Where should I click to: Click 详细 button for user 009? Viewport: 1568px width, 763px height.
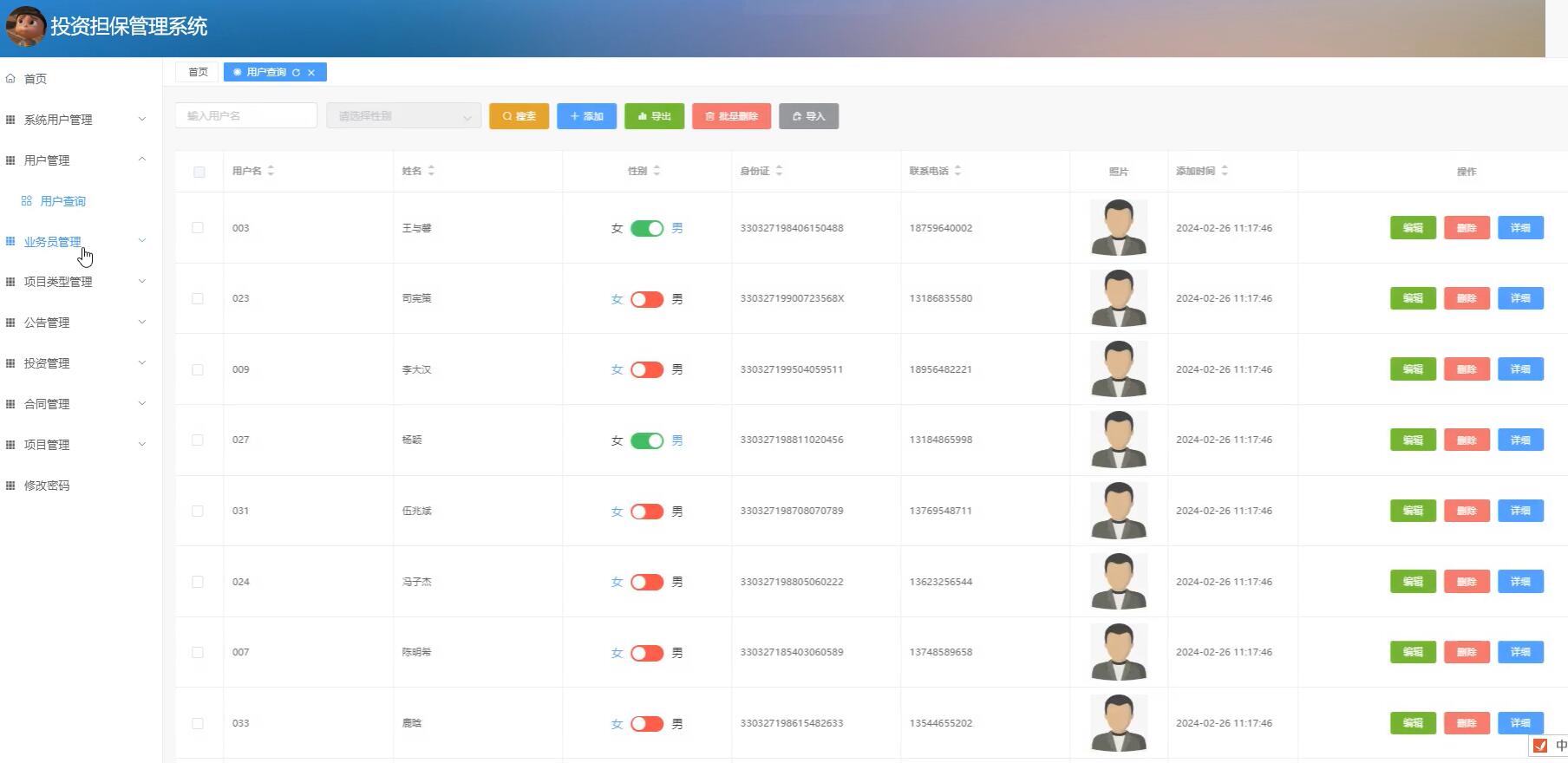pos(1520,369)
